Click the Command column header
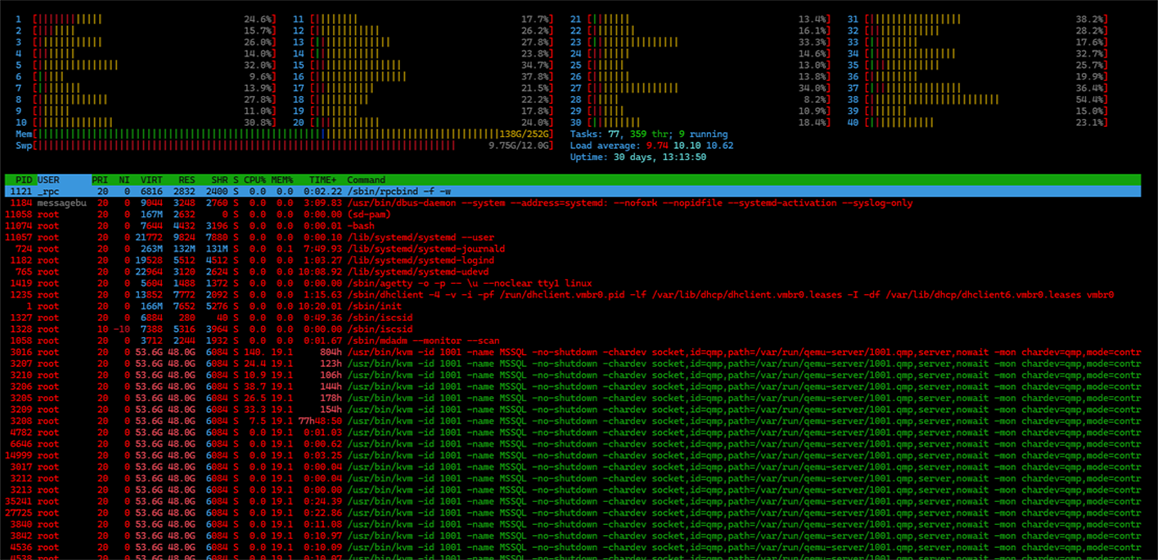1158x560 pixels. pos(366,180)
